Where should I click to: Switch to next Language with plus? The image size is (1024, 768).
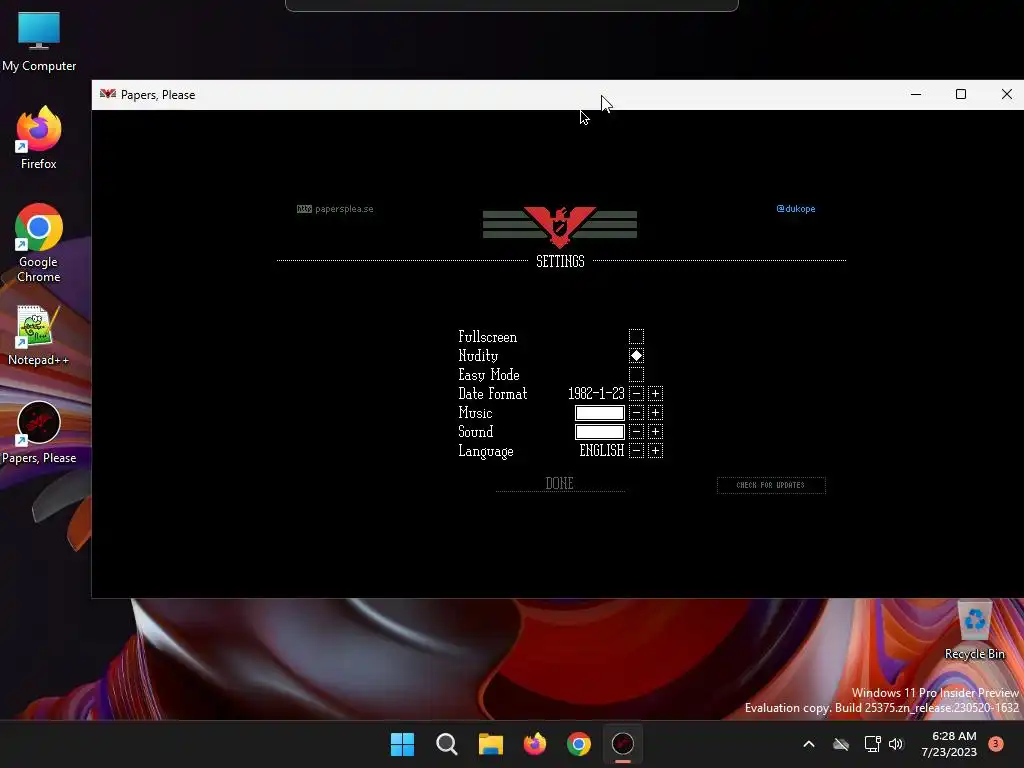[x=656, y=451]
